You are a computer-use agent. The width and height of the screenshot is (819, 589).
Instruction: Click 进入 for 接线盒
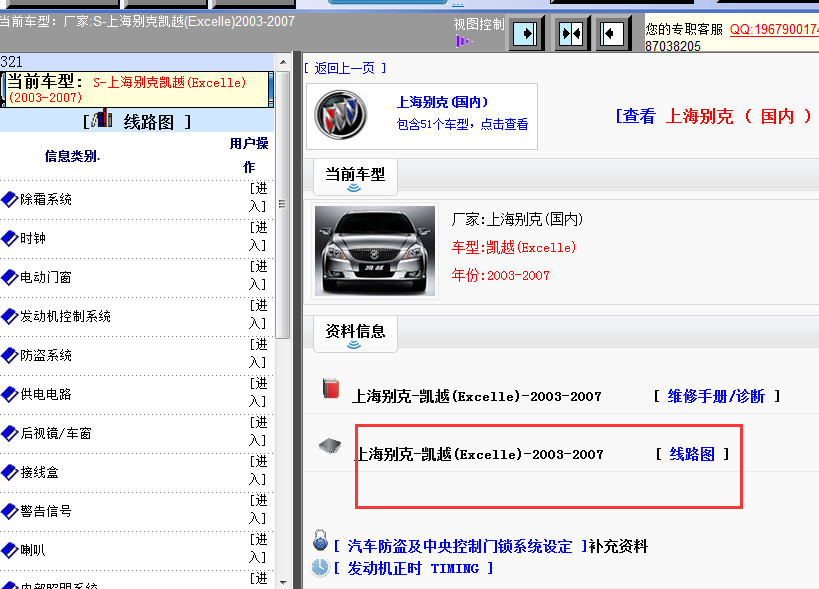pyautogui.click(x=258, y=470)
